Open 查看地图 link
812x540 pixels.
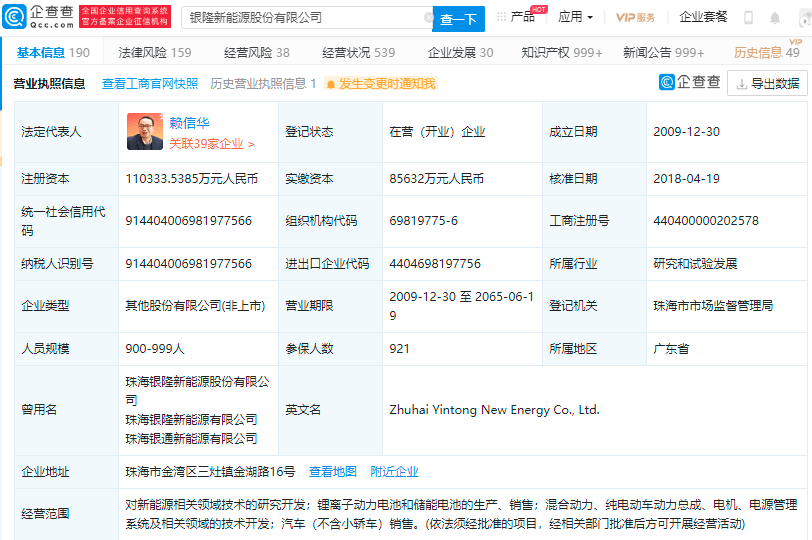tap(332, 472)
